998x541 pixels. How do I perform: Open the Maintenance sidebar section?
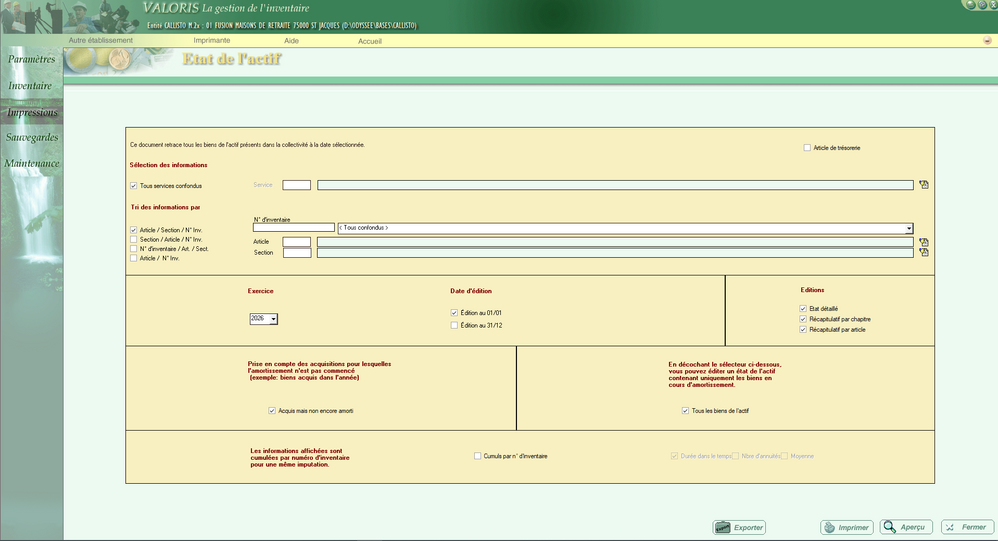point(32,163)
